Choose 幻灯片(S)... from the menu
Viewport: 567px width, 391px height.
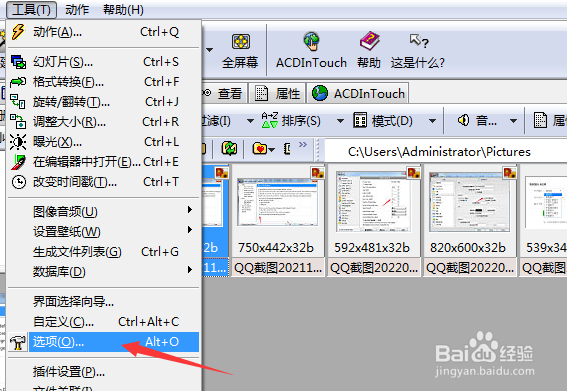coord(103,62)
